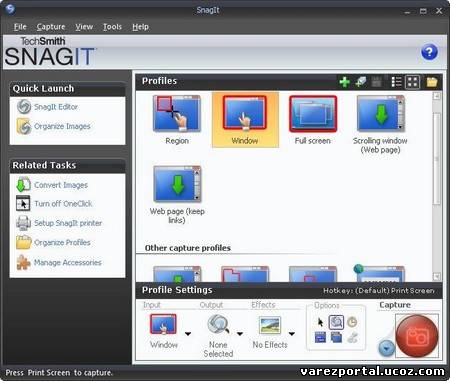Toggle the preview in editor option
Image resolution: width=450 pixels, height=381 pixels.
point(336,322)
